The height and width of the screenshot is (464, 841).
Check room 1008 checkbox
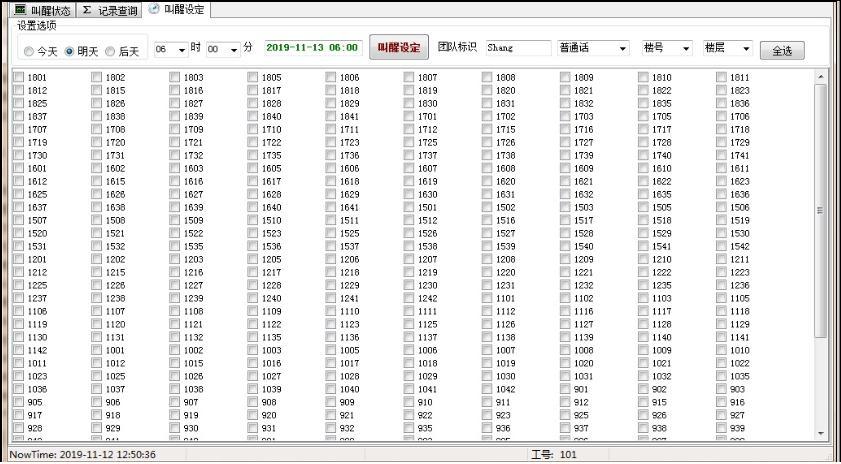click(x=565, y=350)
